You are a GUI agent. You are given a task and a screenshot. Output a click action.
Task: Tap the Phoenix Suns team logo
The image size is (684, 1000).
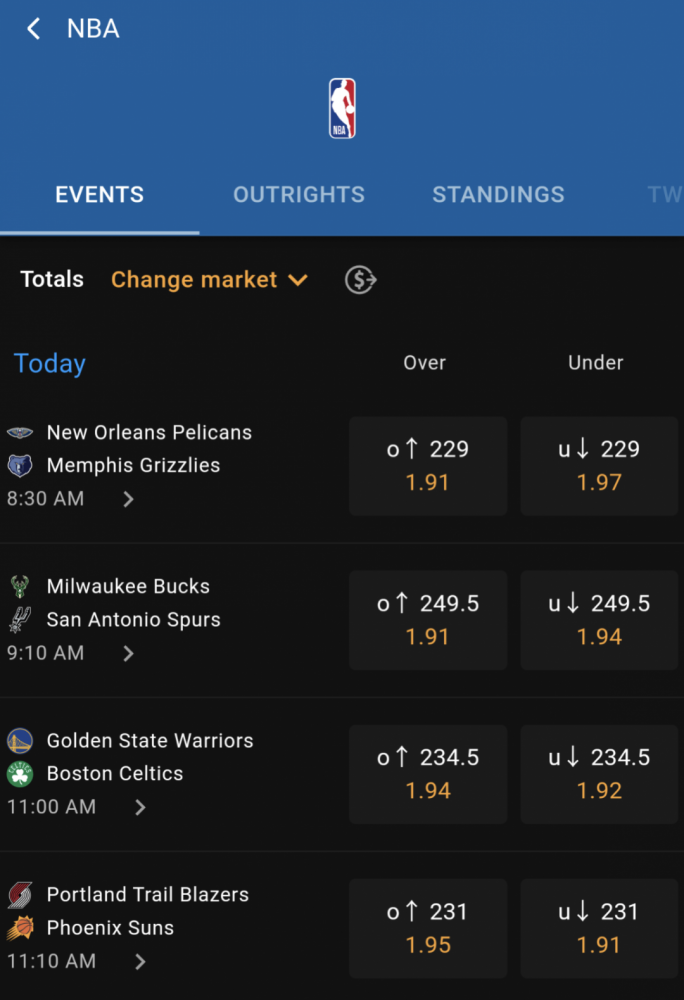pyautogui.click(x=20, y=928)
